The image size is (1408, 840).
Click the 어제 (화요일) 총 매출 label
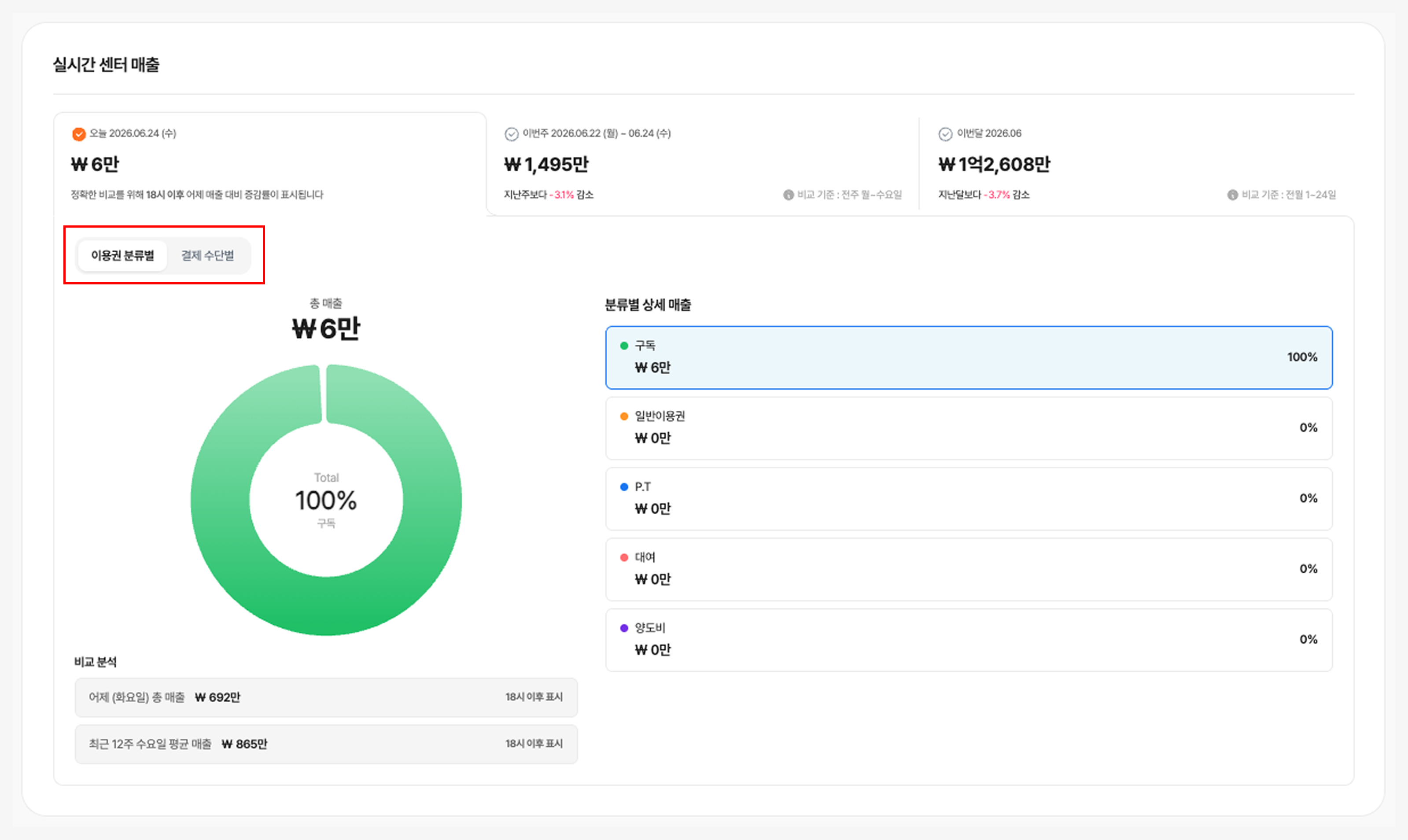[x=137, y=697]
